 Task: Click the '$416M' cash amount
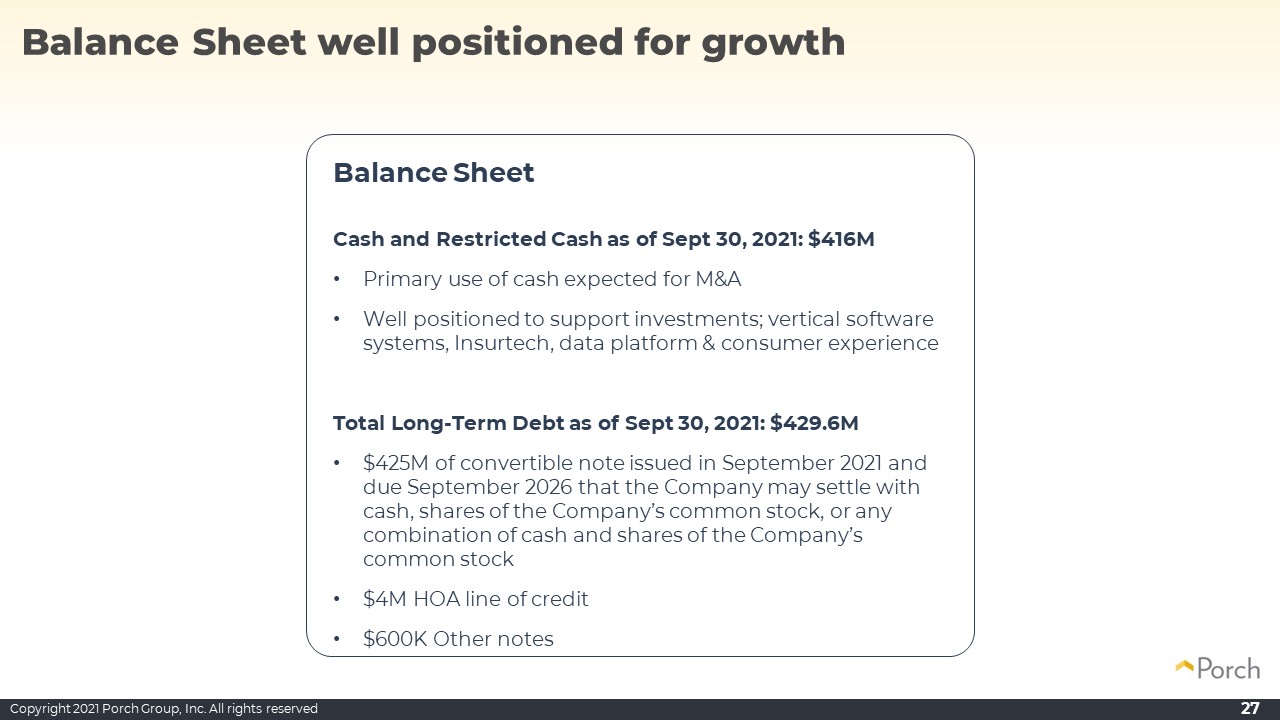[841, 240]
